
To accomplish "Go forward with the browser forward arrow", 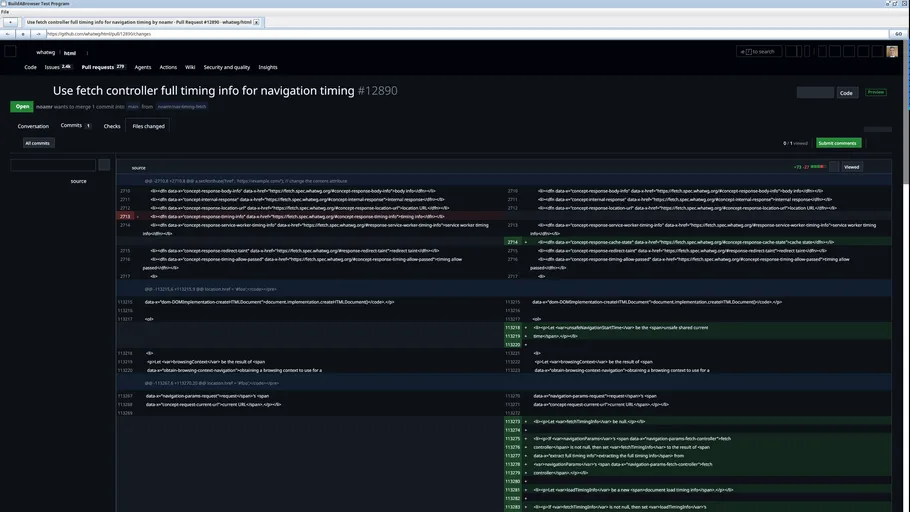I will coord(38,34).
